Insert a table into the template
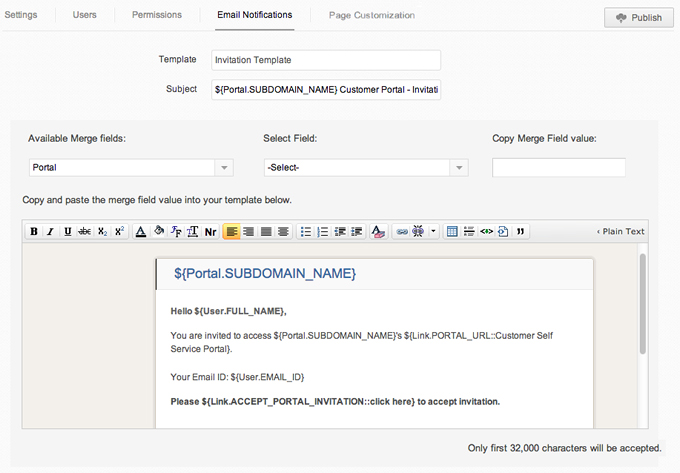 [452, 231]
